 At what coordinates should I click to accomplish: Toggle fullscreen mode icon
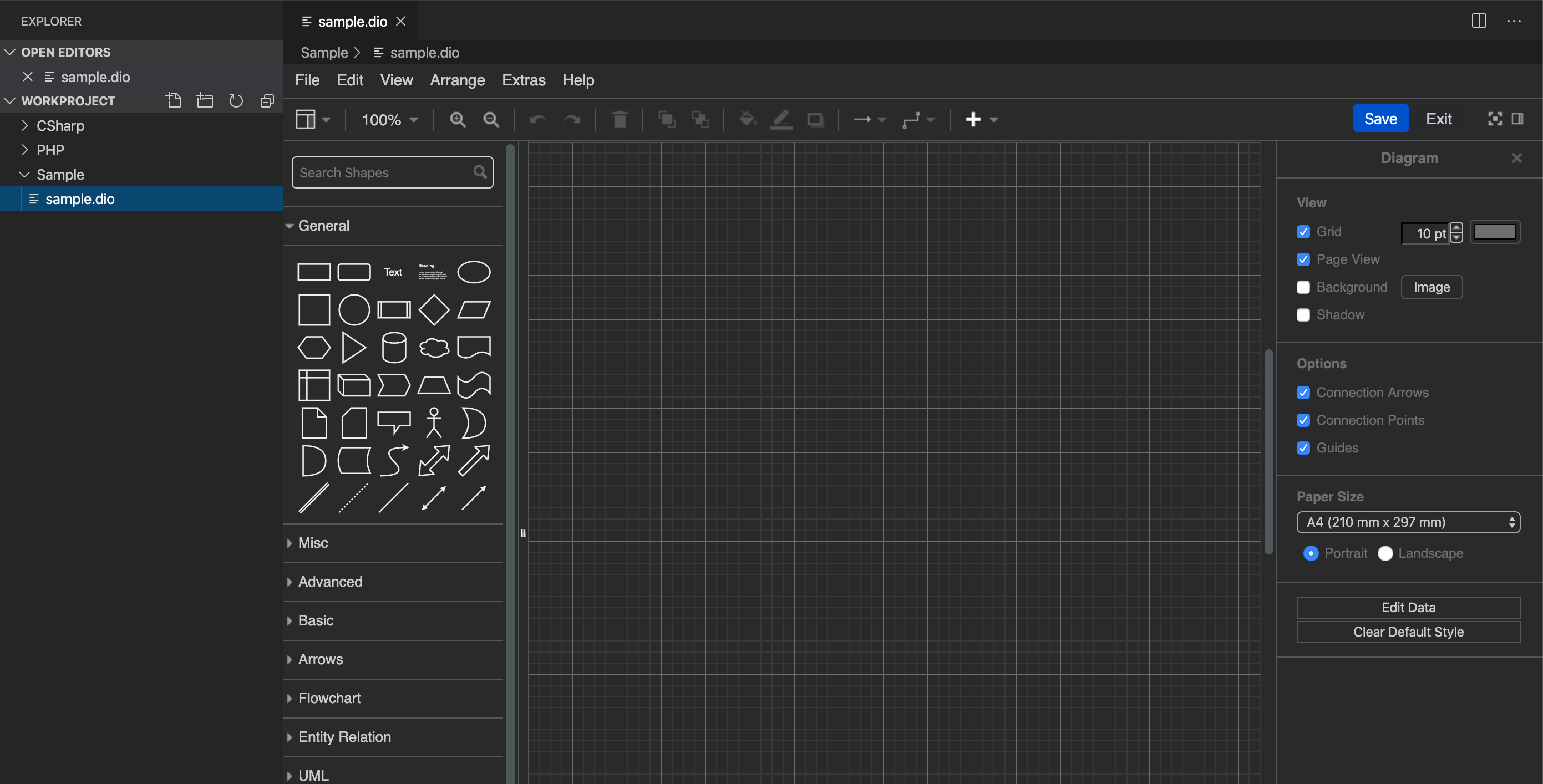1495,119
